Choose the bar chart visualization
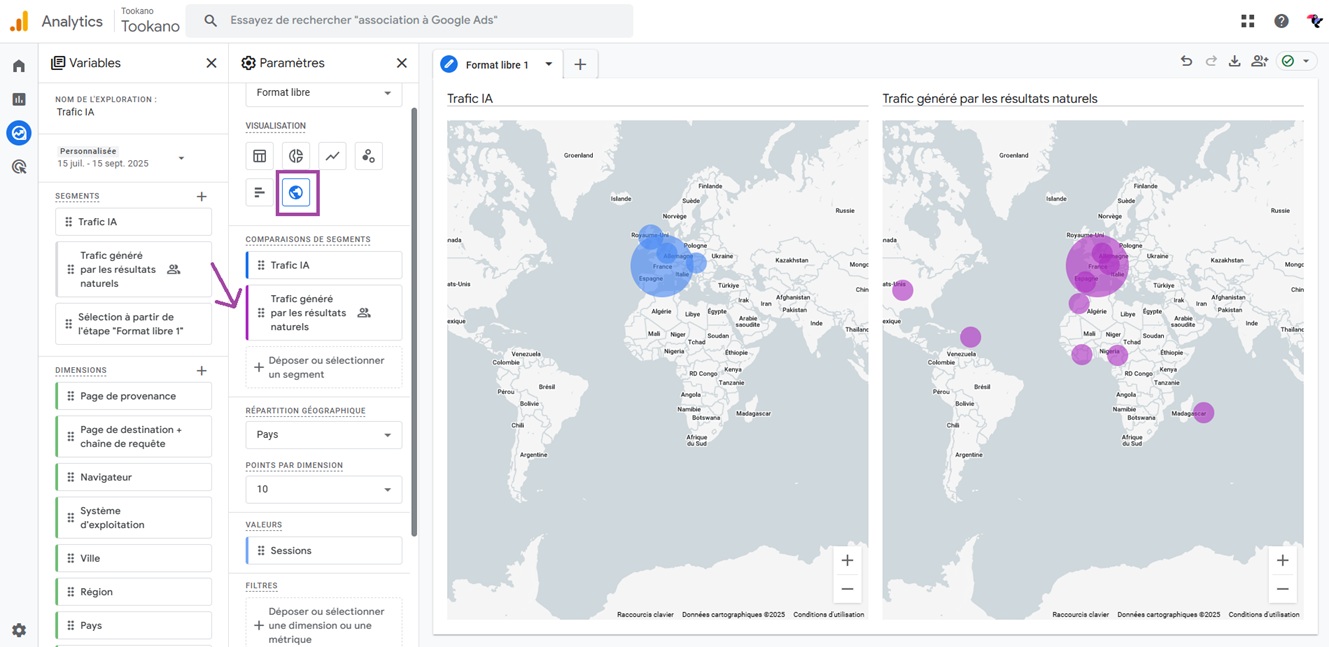The width and height of the screenshot is (1329, 647). [260, 192]
